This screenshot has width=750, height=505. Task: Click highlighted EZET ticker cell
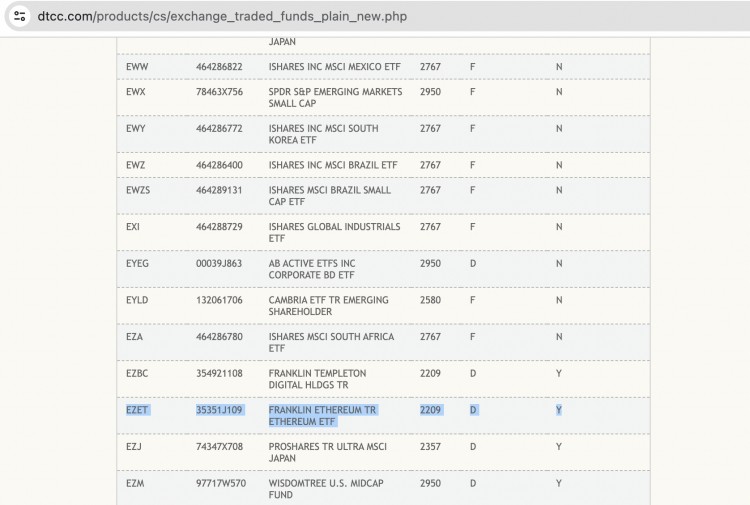137,410
